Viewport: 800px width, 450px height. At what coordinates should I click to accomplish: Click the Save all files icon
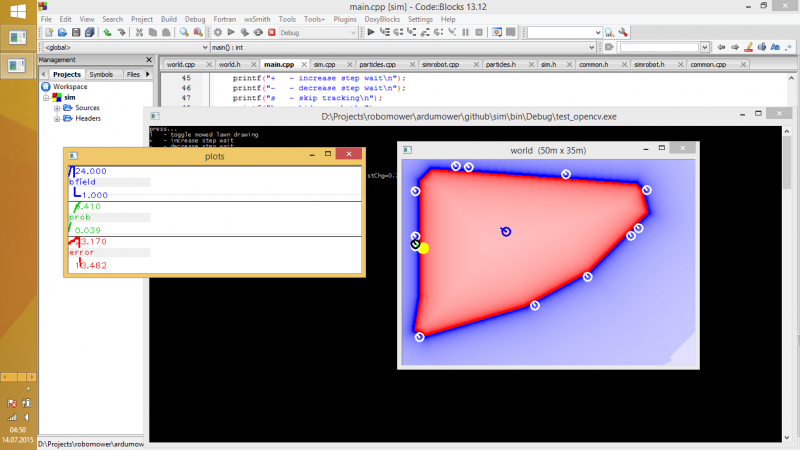click(x=89, y=33)
